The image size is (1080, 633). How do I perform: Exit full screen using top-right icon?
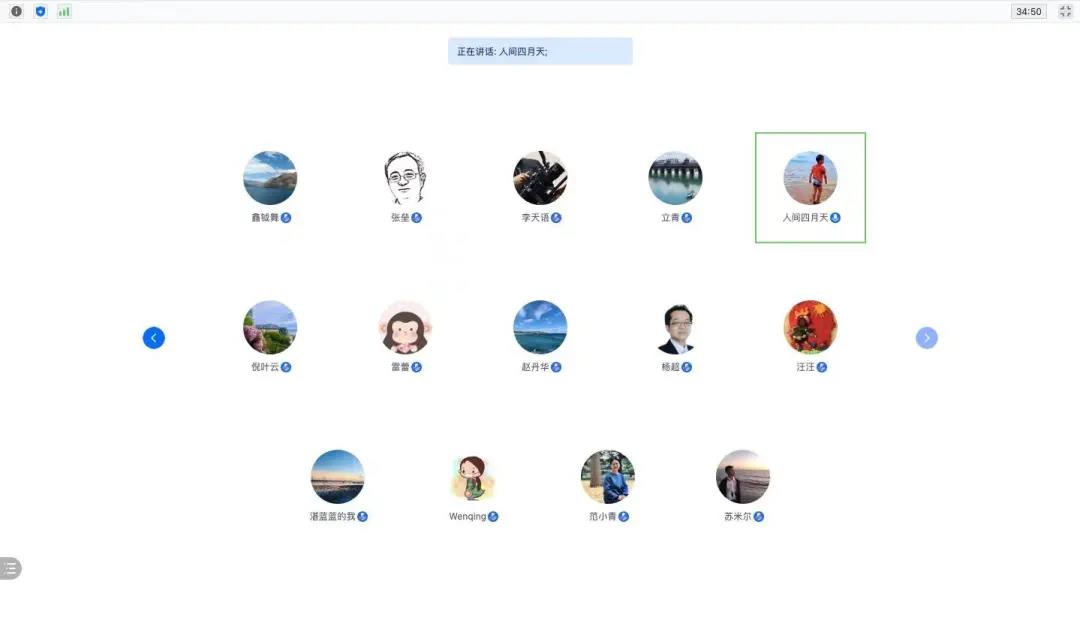tap(1065, 12)
